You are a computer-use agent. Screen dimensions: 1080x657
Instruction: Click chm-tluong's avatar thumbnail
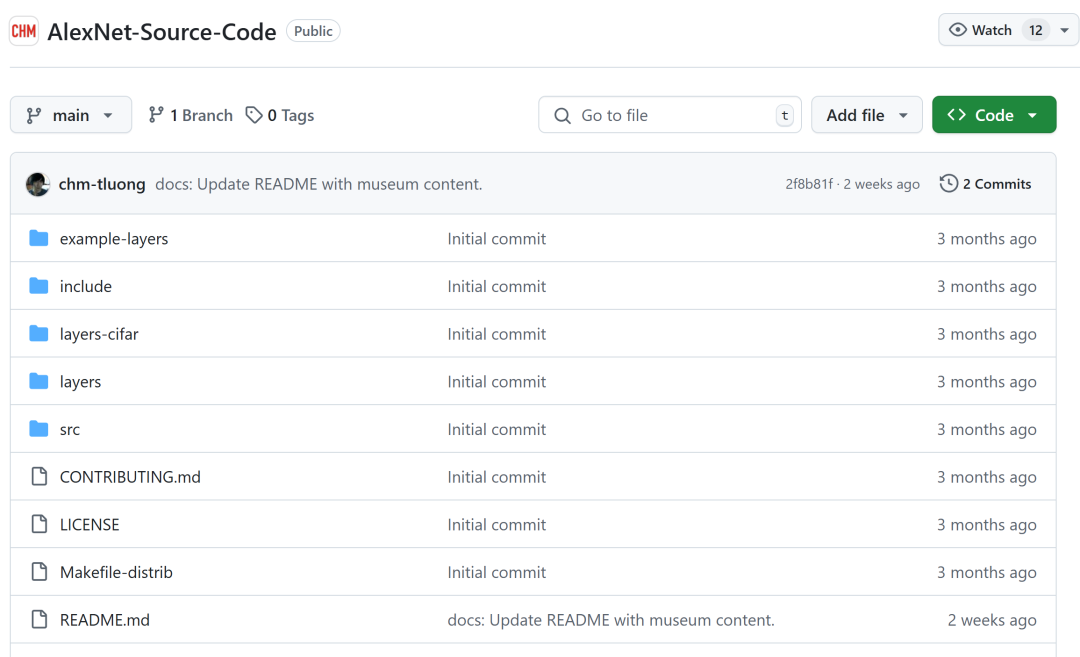click(38, 184)
